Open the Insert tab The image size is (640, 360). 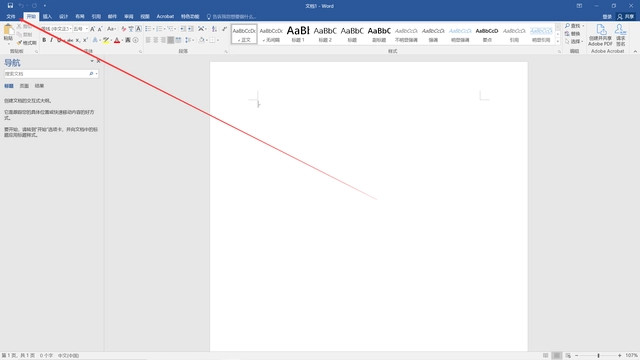(x=47, y=16)
